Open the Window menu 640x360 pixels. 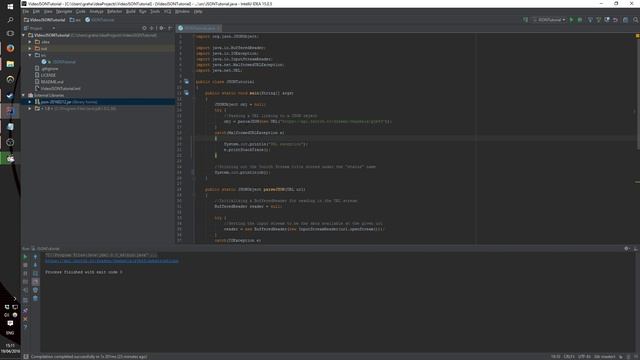point(182,11)
